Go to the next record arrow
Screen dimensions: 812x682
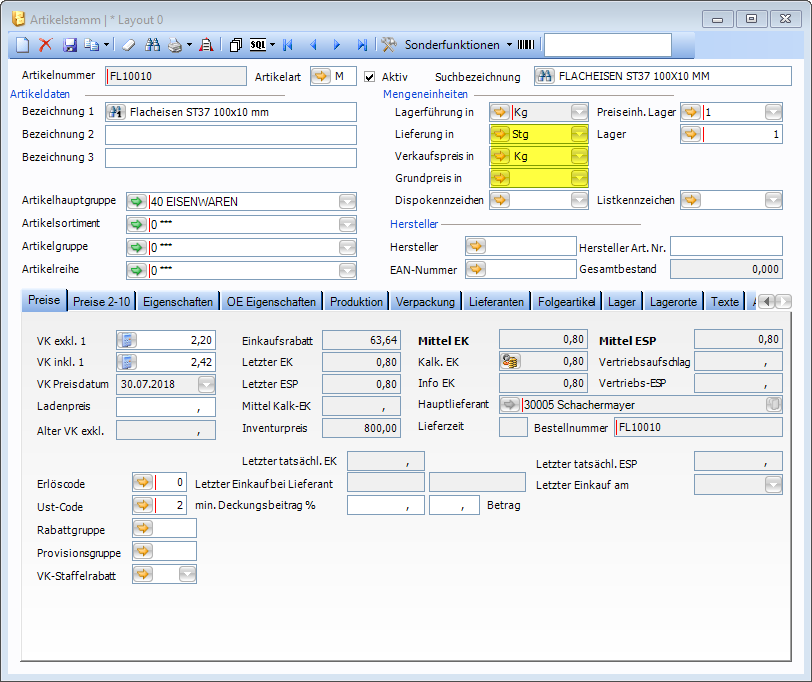coord(337,45)
